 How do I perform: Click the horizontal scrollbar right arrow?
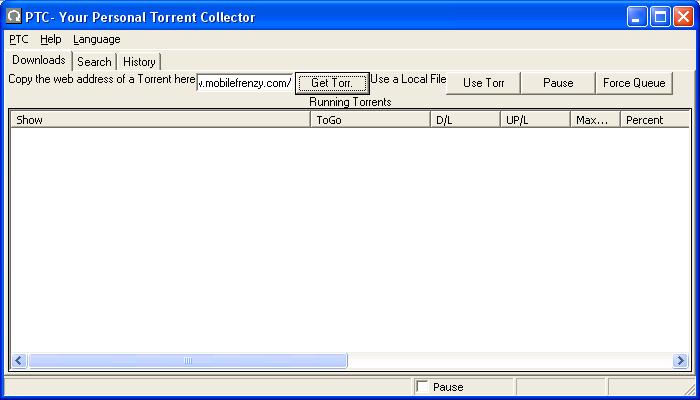coord(680,360)
